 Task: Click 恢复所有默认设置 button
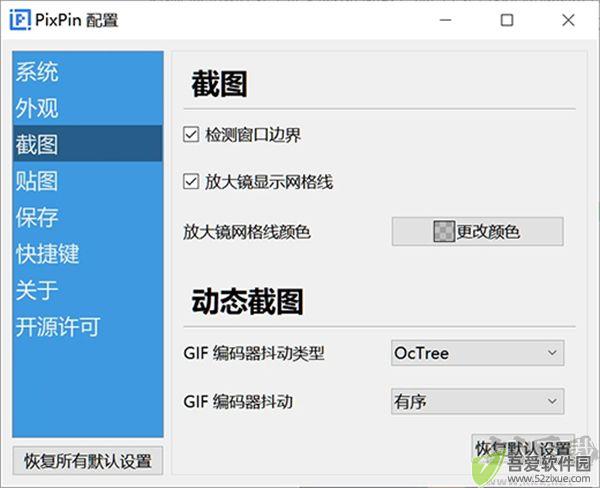pyautogui.click(x=88, y=460)
